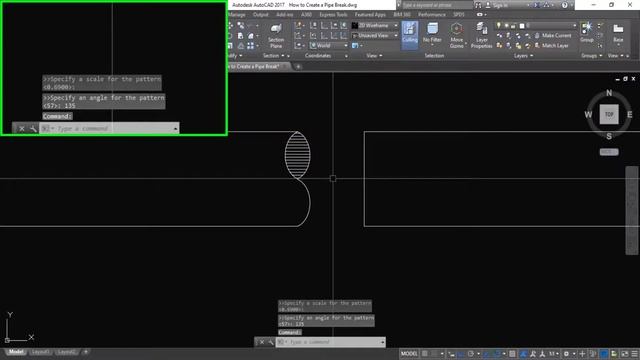Click the status bar plus annotation monitor icon
Viewport: 640px width, 360px height.
(582, 354)
